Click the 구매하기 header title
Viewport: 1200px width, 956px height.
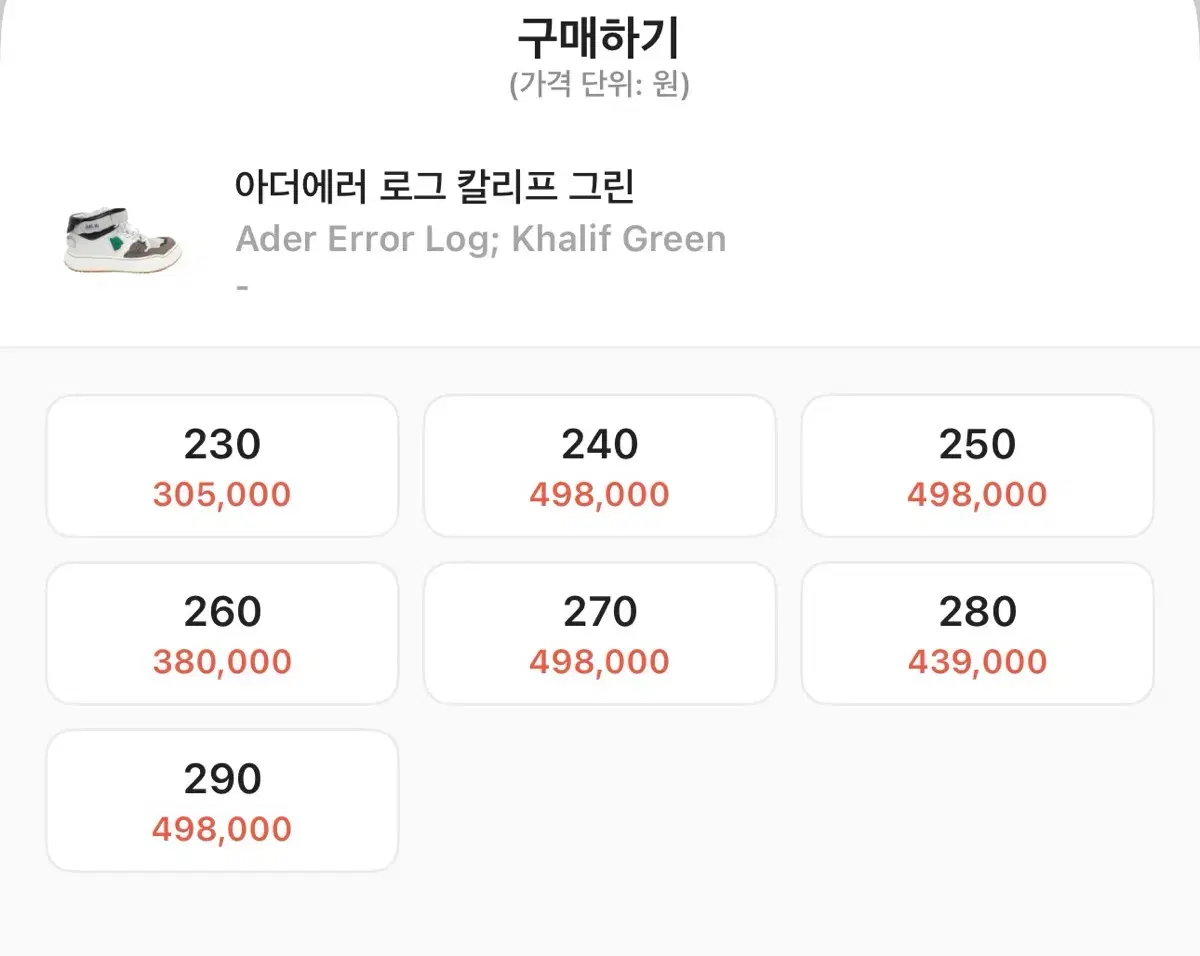tap(599, 38)
